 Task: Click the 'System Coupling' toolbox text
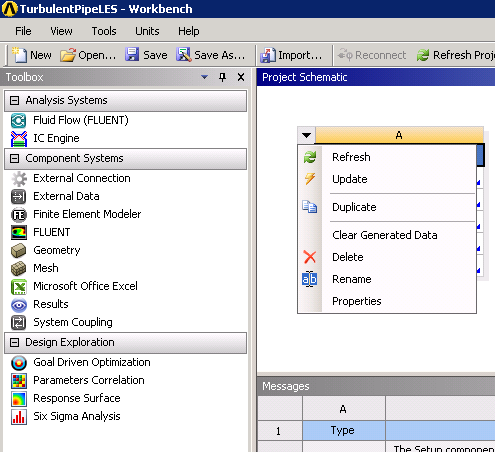click(73, 322)
